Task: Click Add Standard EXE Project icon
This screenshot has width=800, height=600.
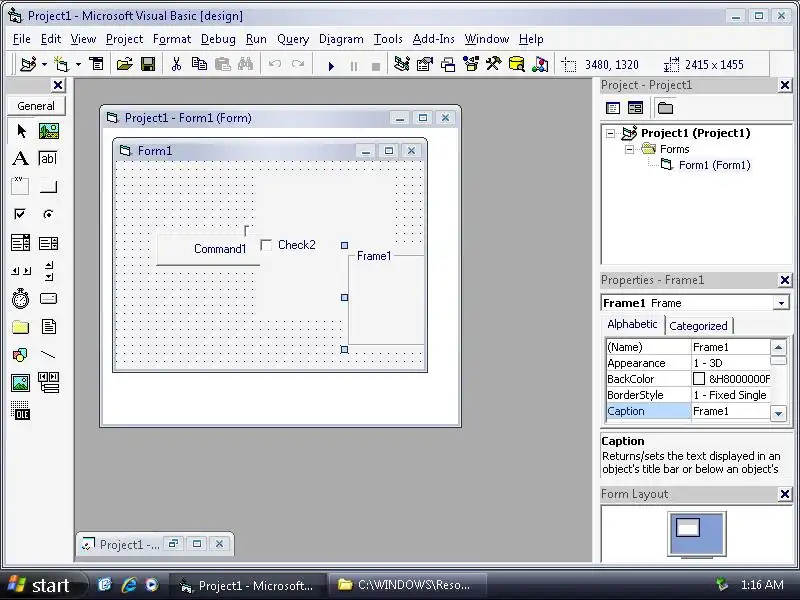Action: [28, 64]
